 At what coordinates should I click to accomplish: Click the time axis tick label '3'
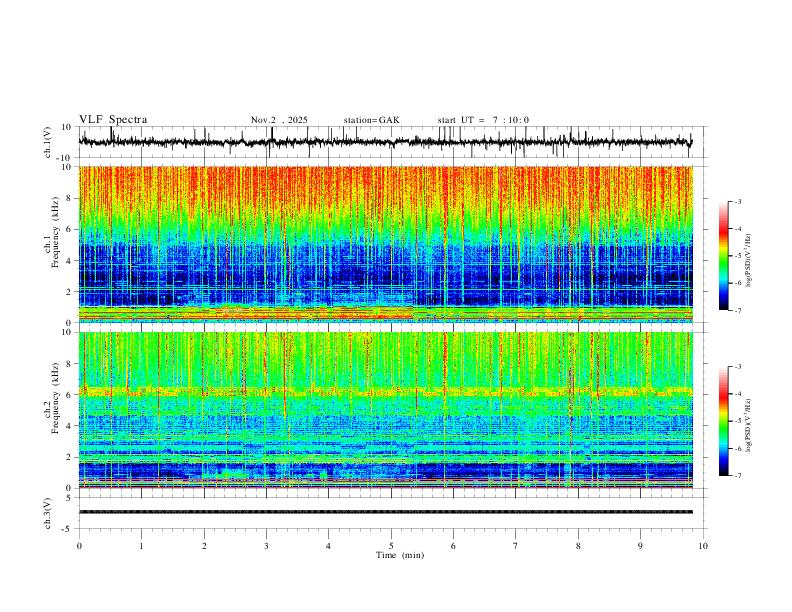pyautogui.click(x=266, y=546)
